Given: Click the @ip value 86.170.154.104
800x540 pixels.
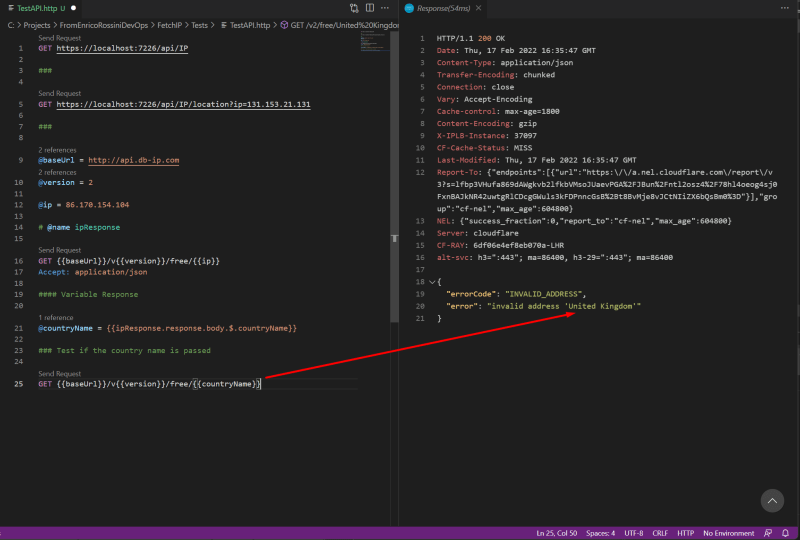Looking at the screenshot, I should coord(97,205).
